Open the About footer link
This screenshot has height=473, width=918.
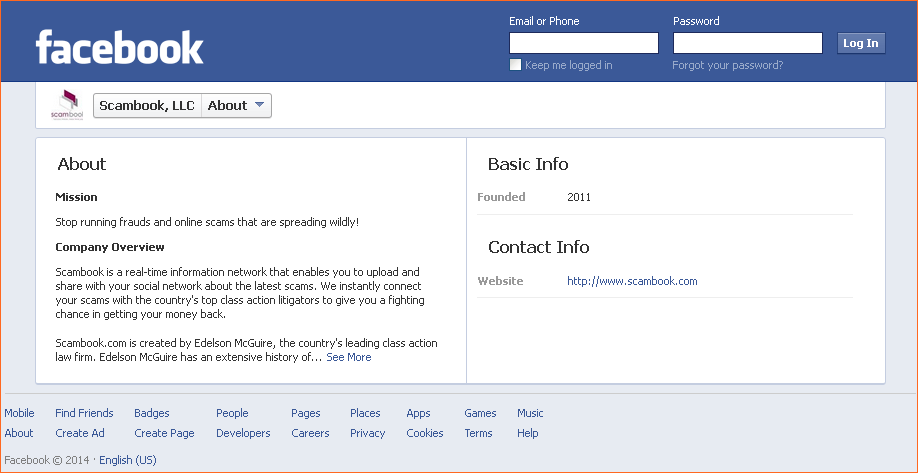point(19,433)
